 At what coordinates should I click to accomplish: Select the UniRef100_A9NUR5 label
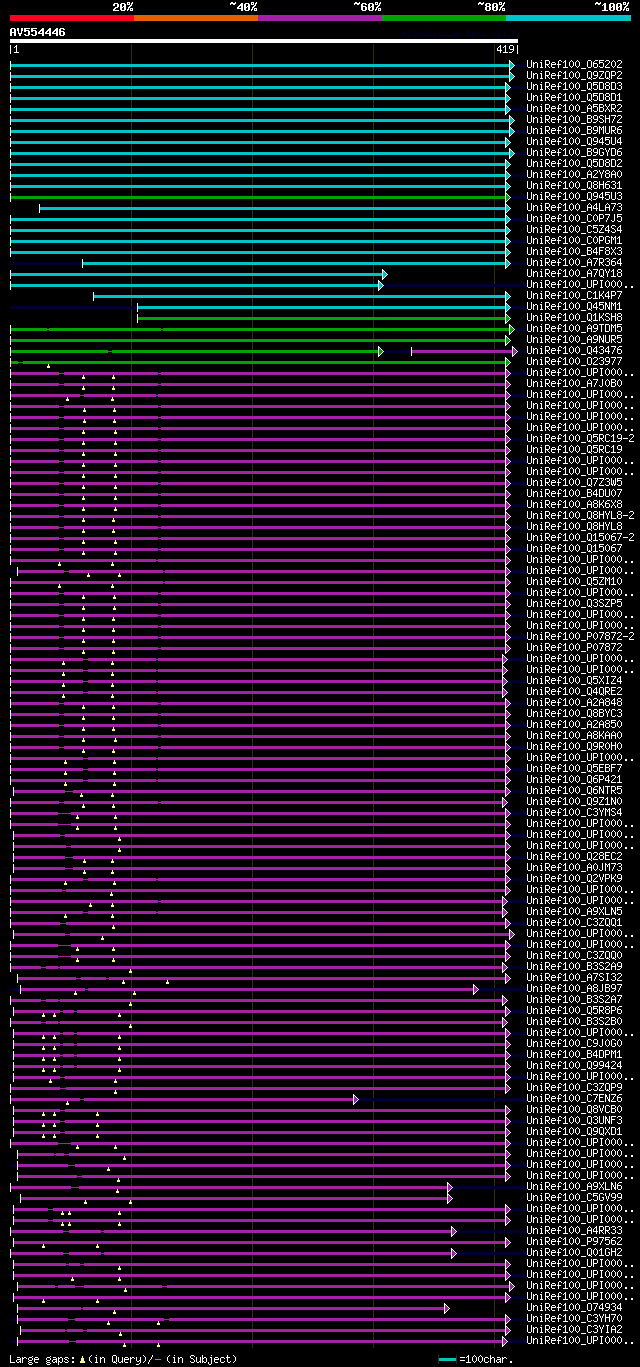(x=574, y=339)
